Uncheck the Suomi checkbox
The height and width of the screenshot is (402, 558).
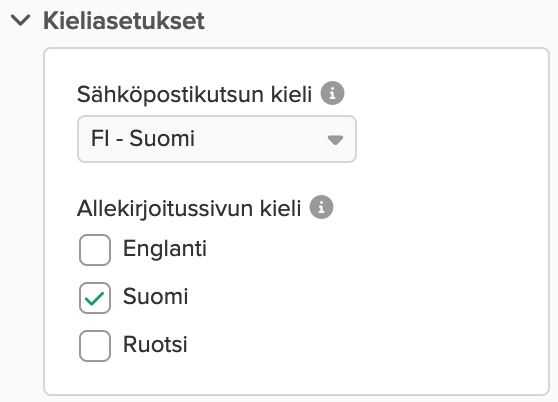pyautogui.click(x=95, y=298)
